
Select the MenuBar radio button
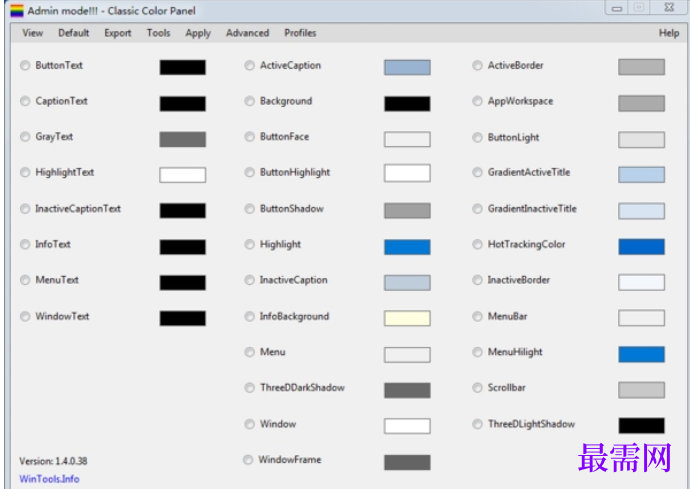point(477,316)
